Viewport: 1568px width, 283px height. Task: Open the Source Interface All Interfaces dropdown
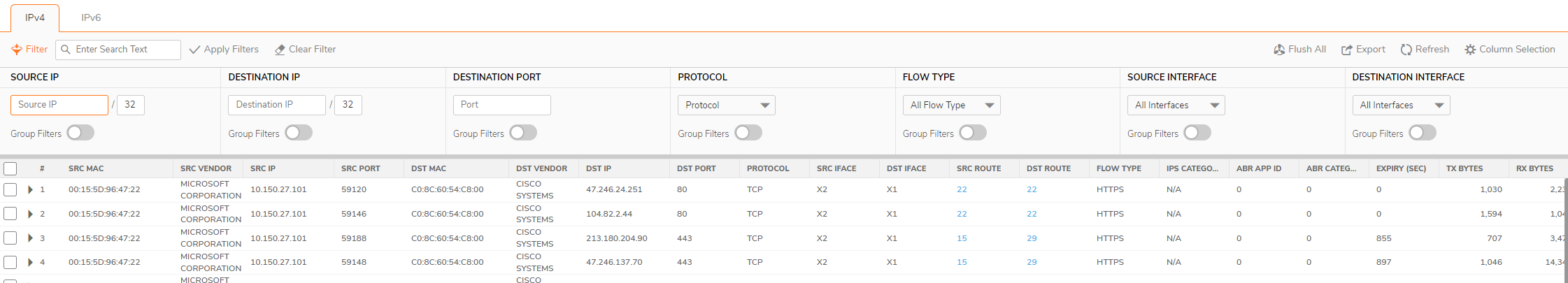coord(1176,105)
